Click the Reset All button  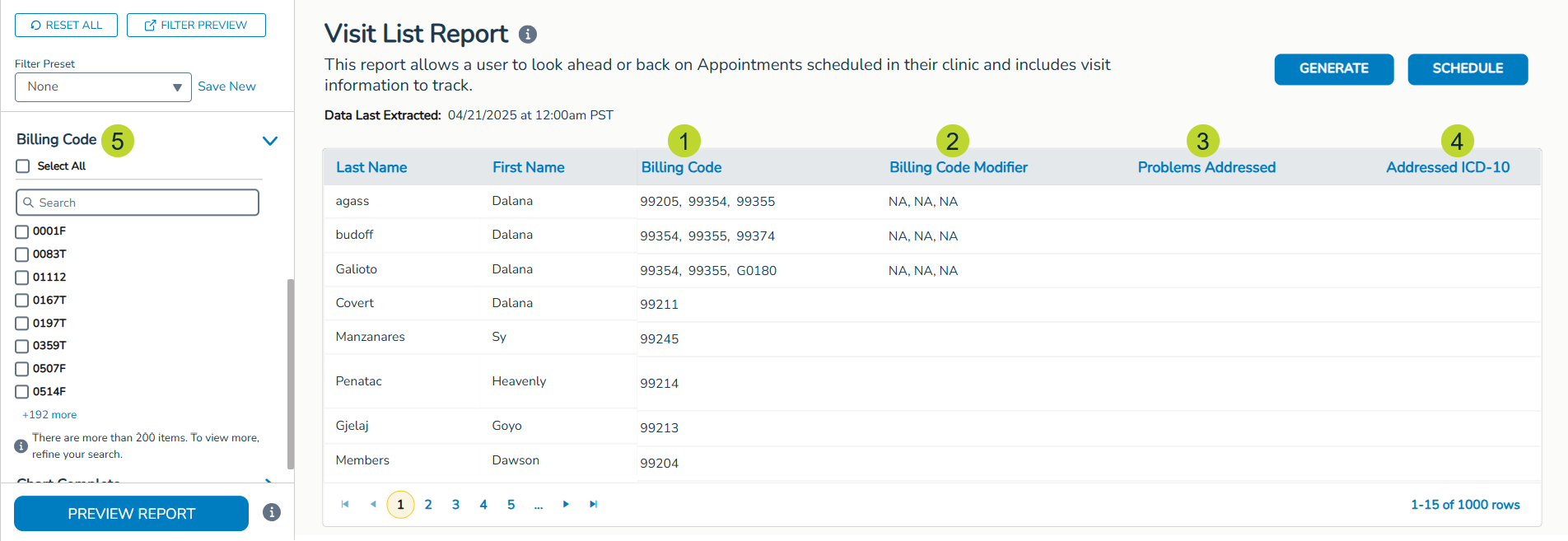tap(66, 26)
